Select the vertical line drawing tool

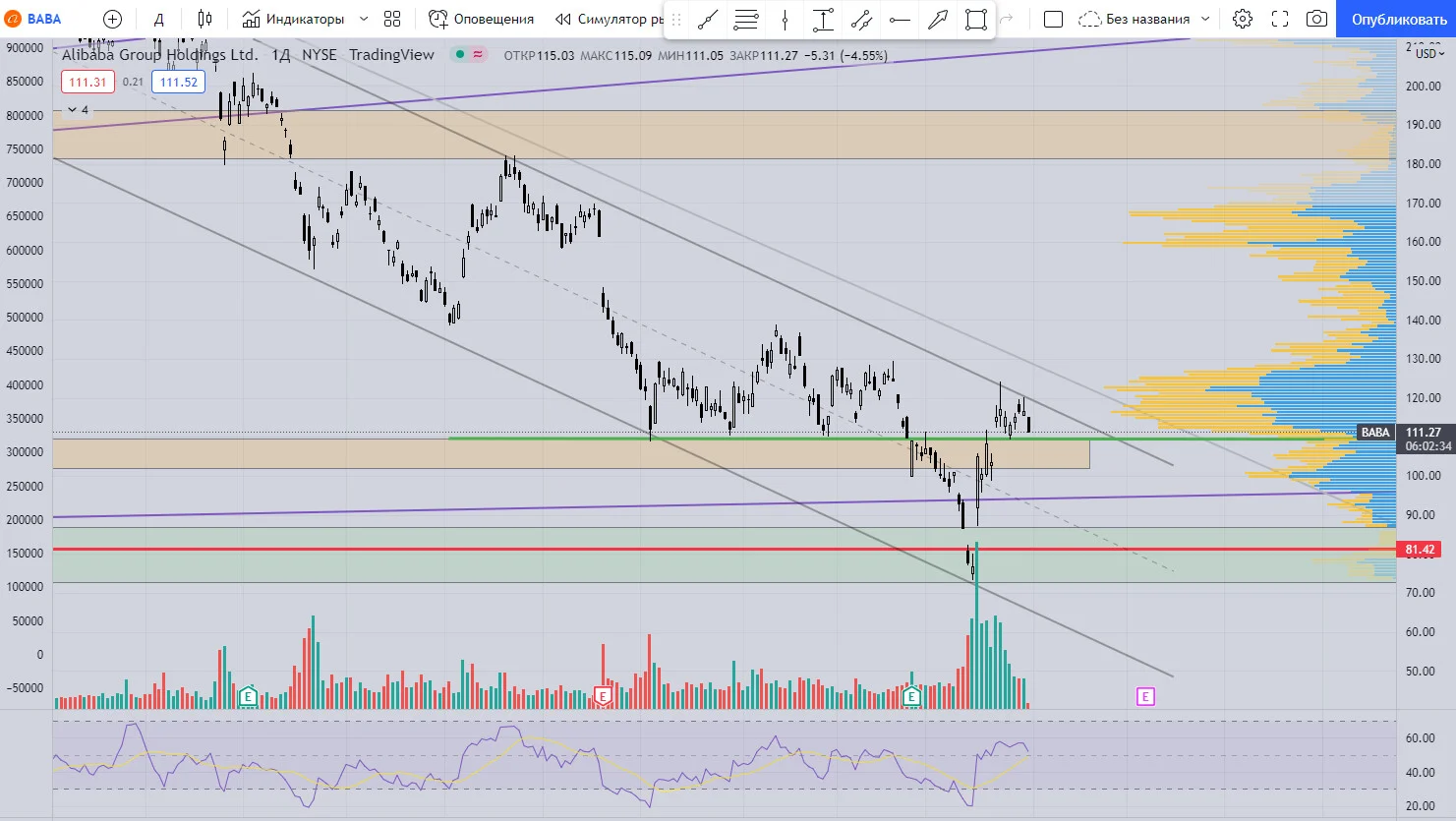[785, 20]
